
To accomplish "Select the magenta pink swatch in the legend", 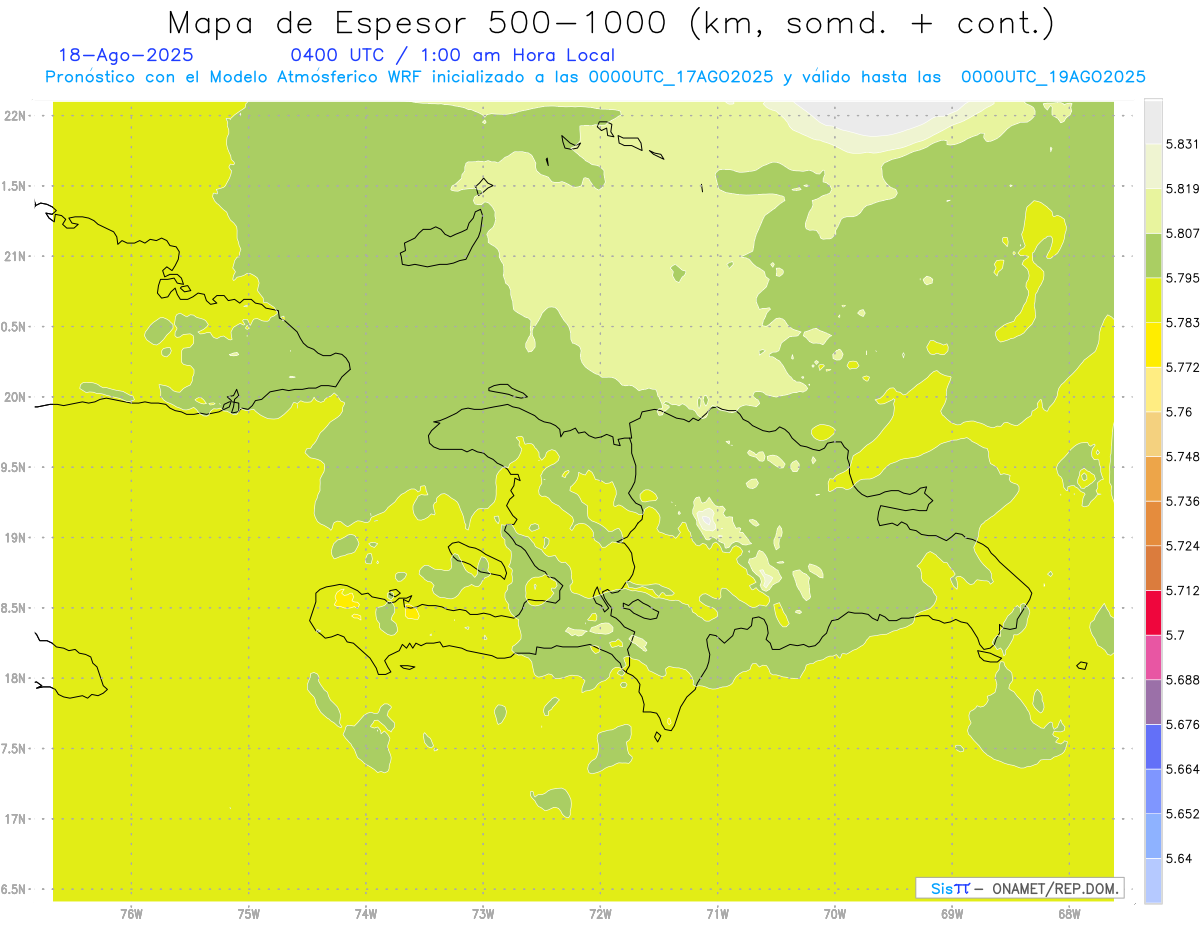I will [x=1152, y=657].
